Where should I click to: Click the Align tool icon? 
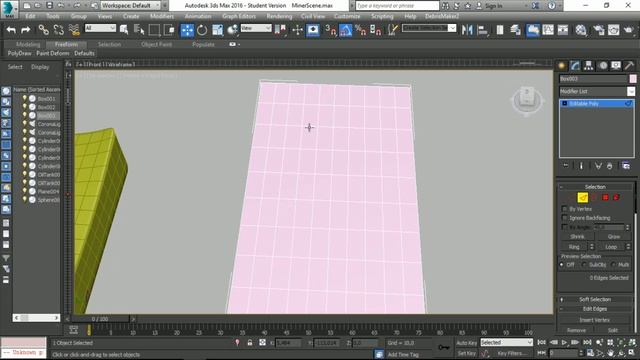coord(482,30)
